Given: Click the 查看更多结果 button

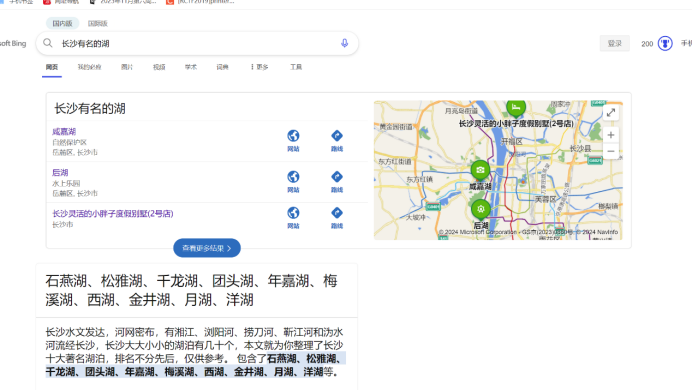Looking at the screenshot, I should [x=207, y=248].
